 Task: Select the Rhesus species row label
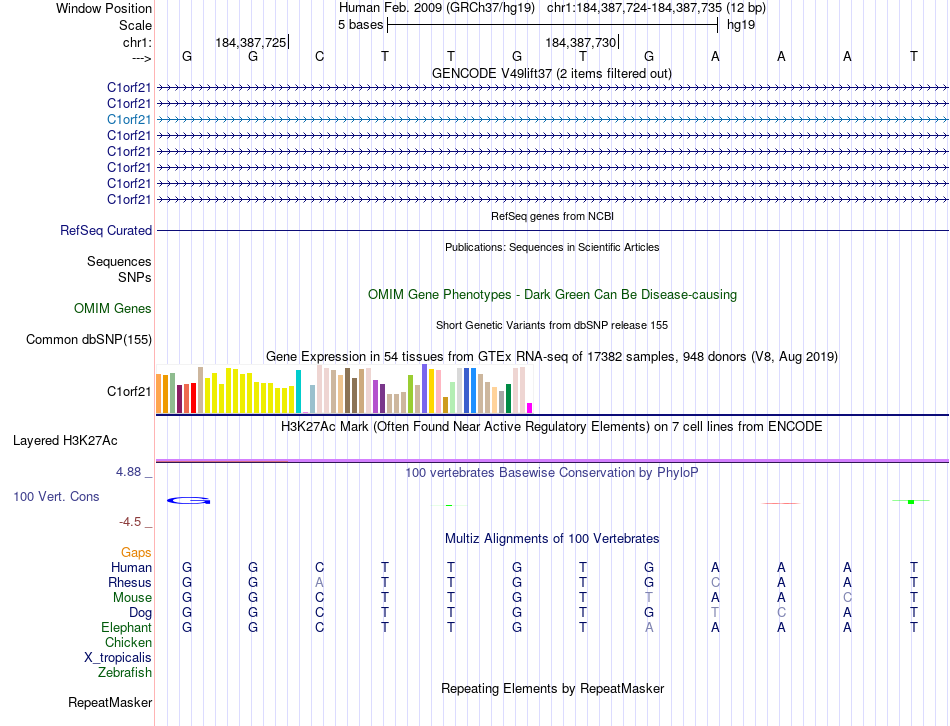click(130, 582)
